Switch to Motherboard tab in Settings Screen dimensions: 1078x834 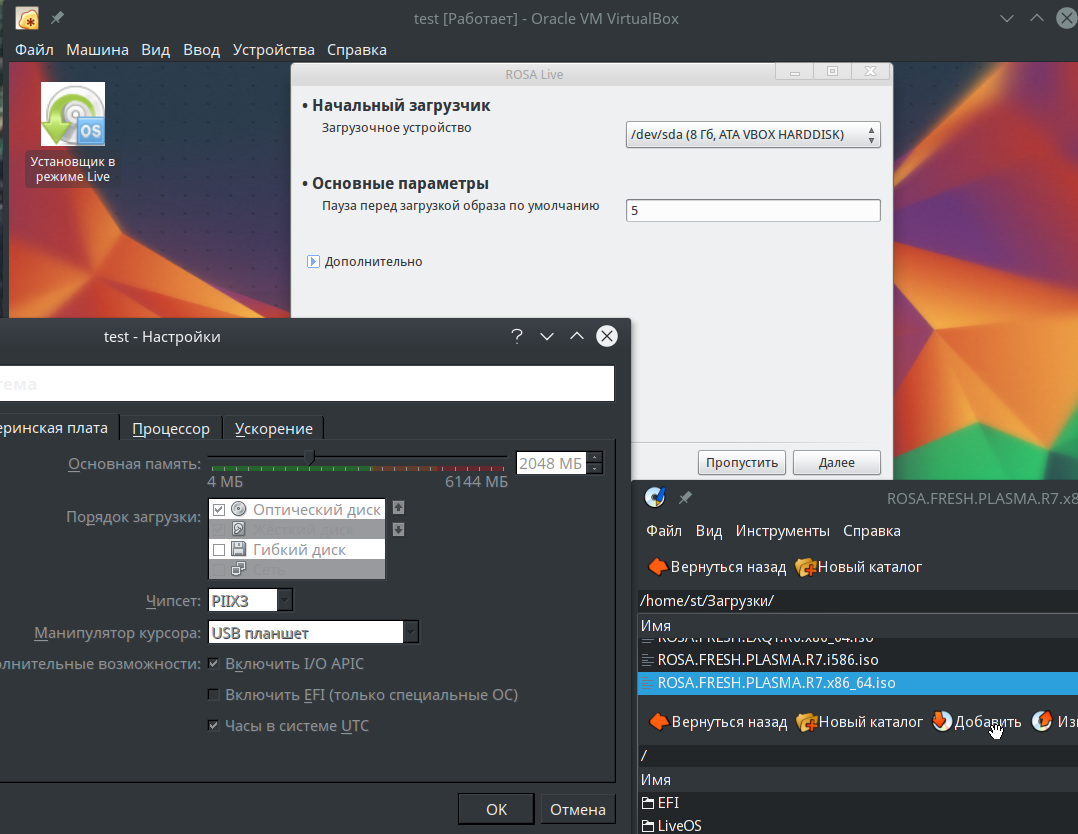[58, 428]
